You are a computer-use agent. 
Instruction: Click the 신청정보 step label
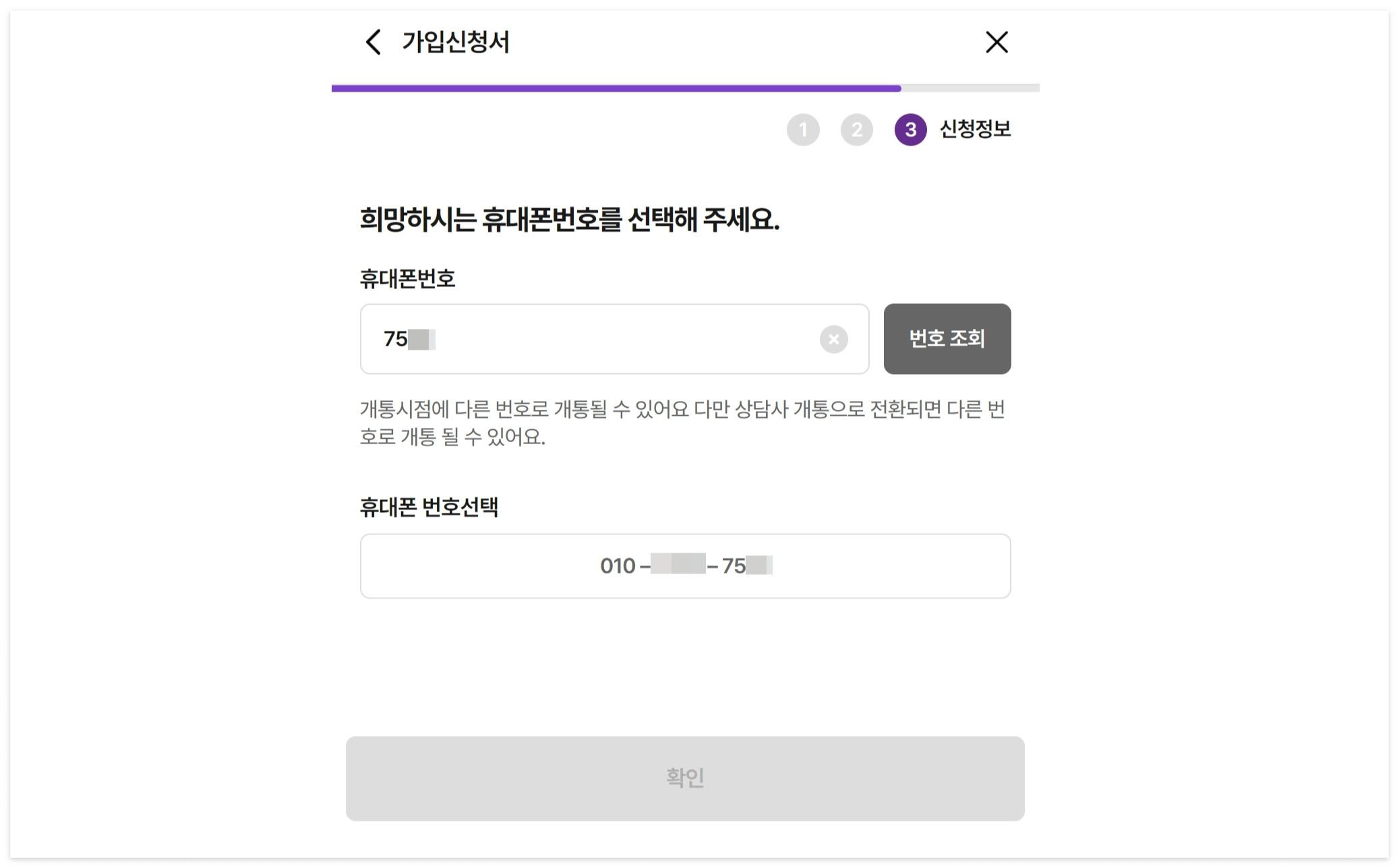(975, 129)
